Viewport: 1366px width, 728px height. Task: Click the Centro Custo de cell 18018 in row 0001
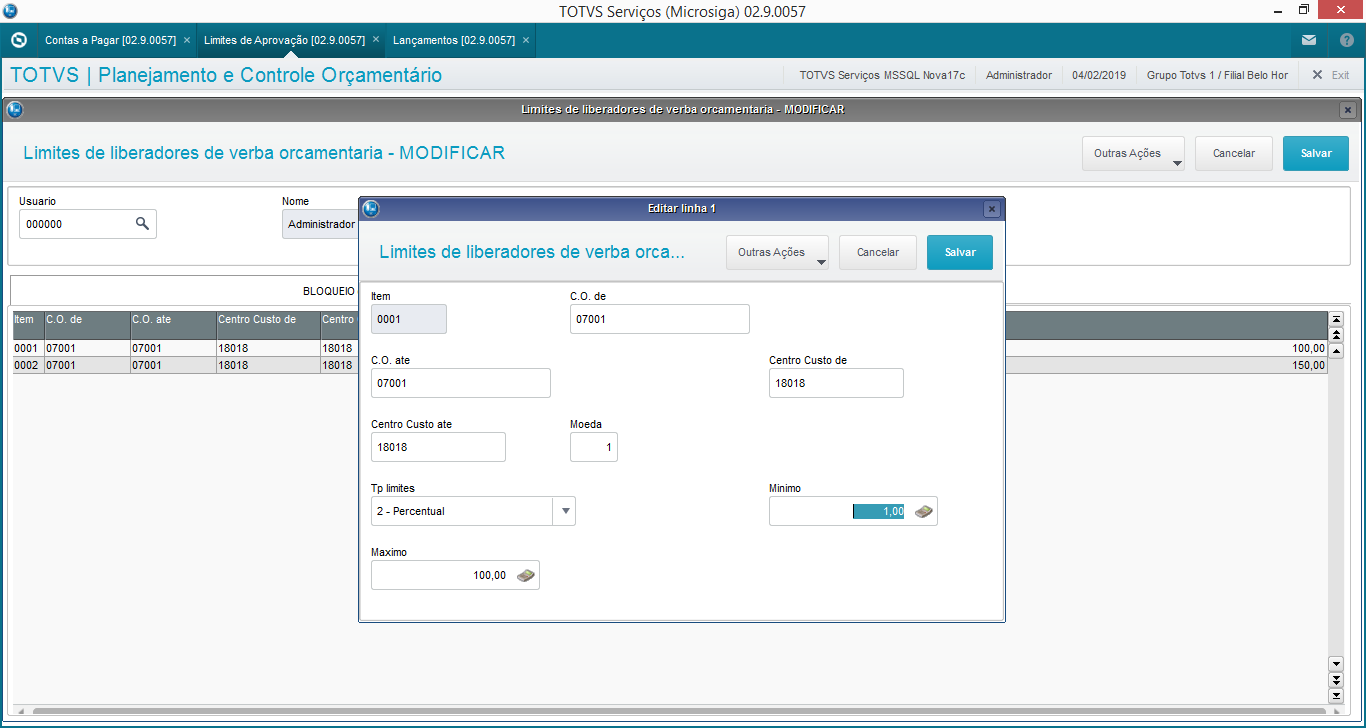268,348
